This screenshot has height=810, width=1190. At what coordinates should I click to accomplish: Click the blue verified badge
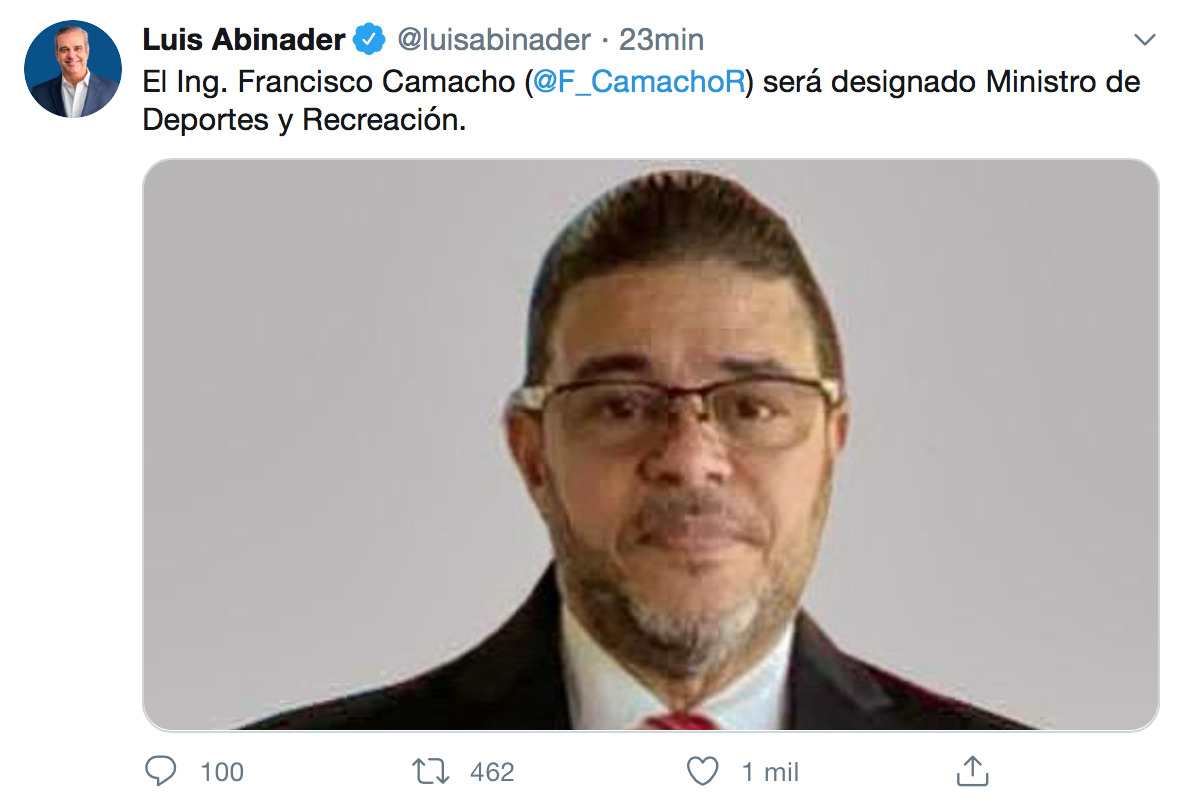(x=370, y=39)
